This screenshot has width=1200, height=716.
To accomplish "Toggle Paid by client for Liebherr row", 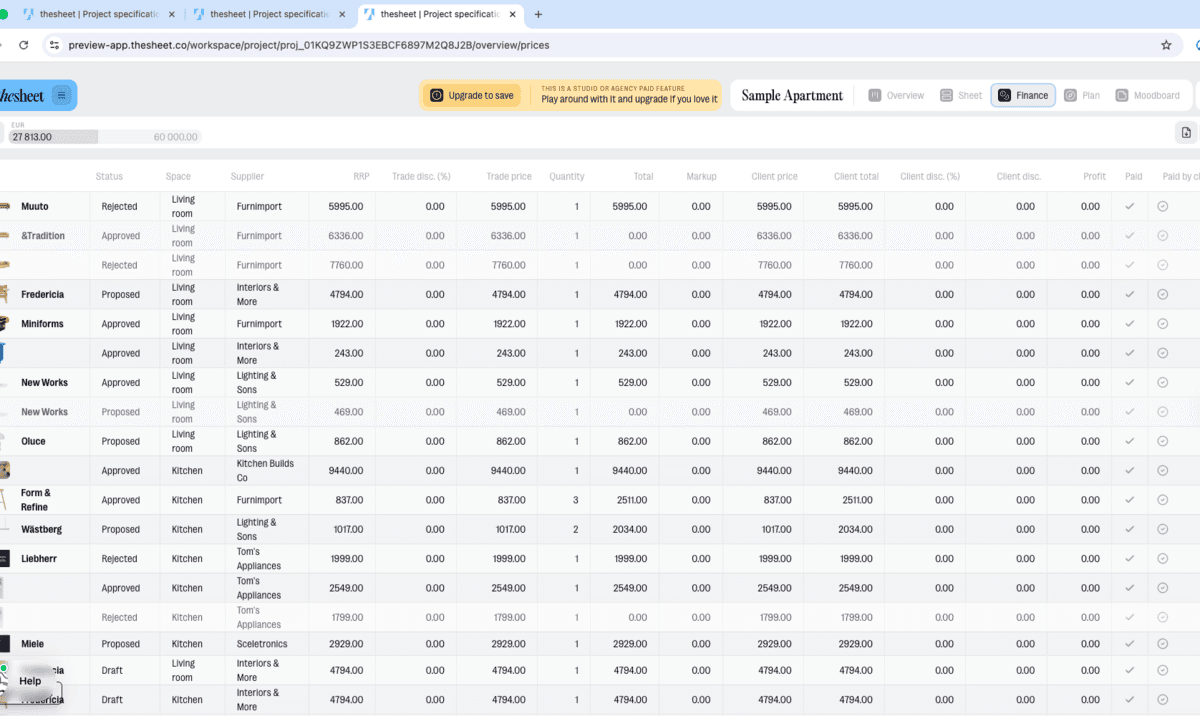I will pos(1163,559).
